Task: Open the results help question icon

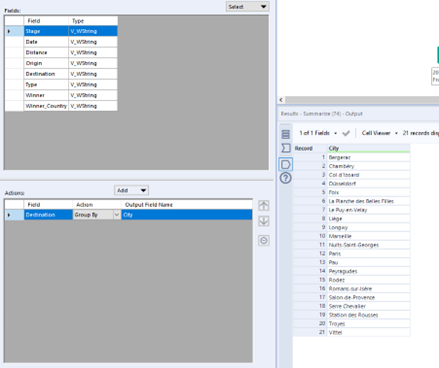Action: pyautogui.click(x=286, y=178)
